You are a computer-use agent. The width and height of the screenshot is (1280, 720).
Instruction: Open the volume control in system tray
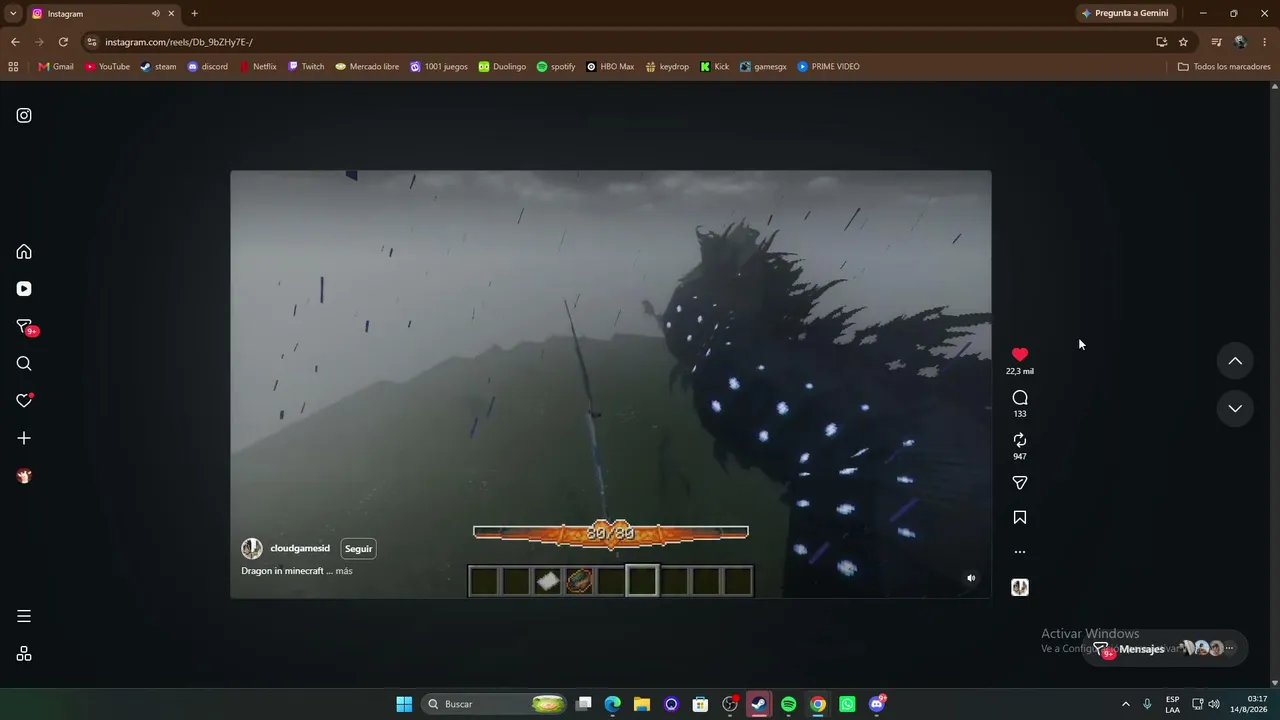coord(1214,704)
